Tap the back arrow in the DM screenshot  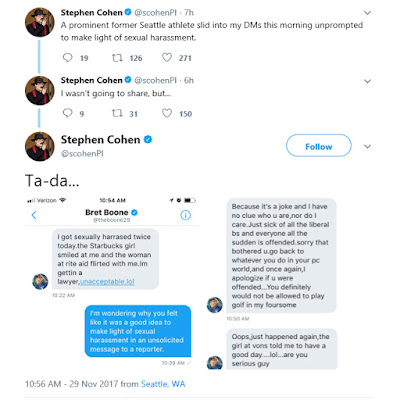tap(34, 215)
